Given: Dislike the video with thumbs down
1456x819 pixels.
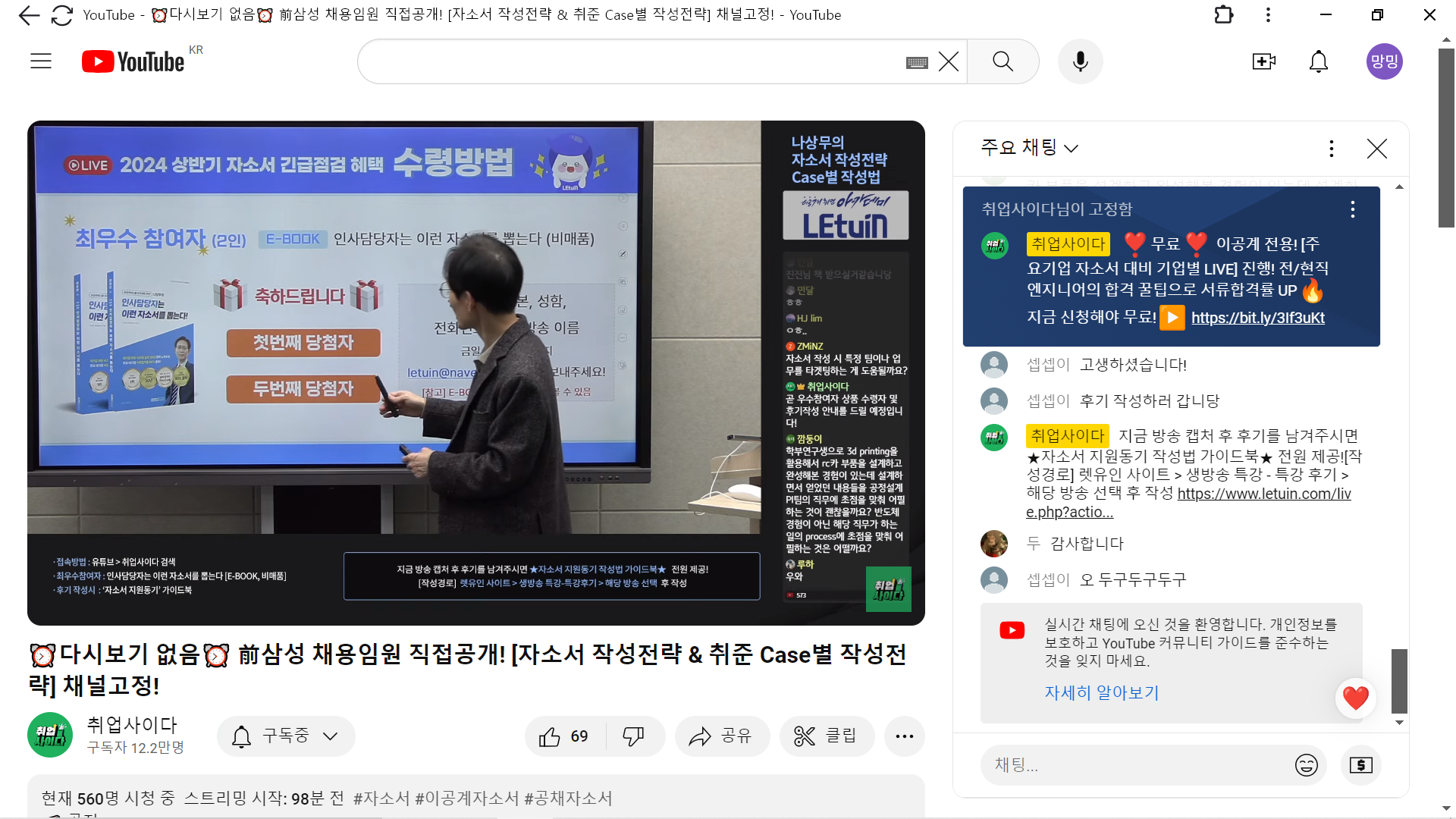Looking at the screenshot, I should 633,736.
